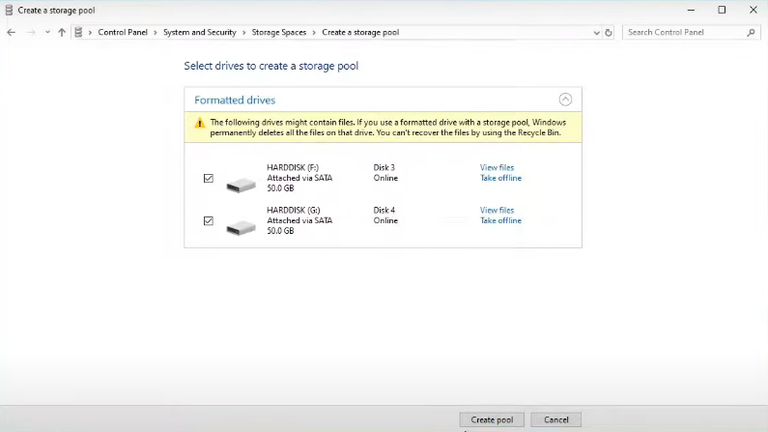
Task: Take Disk 4 offline
Action: [501, 220]
